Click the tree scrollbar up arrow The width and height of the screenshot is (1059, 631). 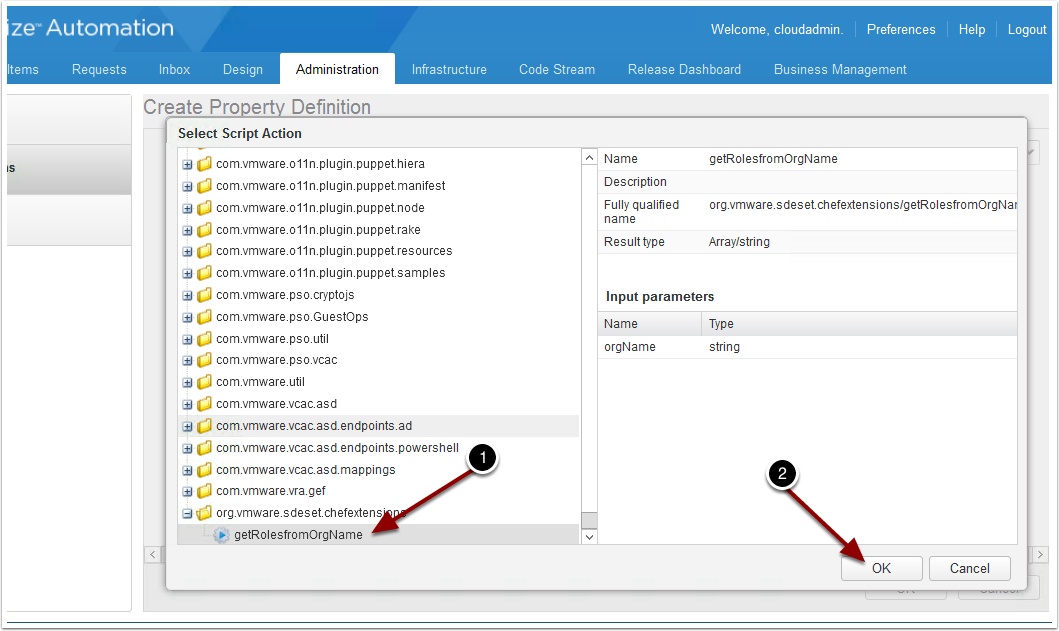[589, 157]
